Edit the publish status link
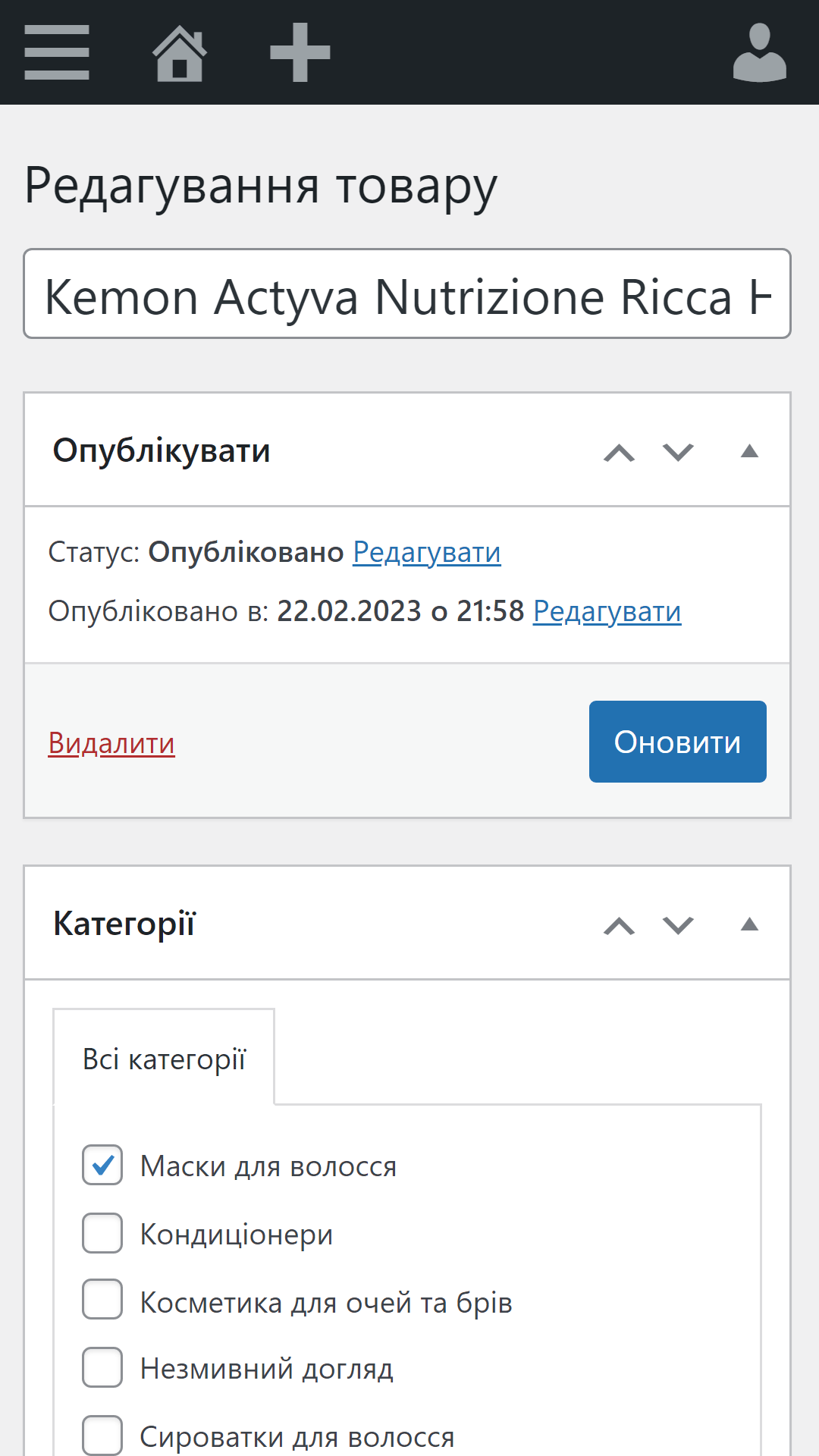 coord(426,552)
